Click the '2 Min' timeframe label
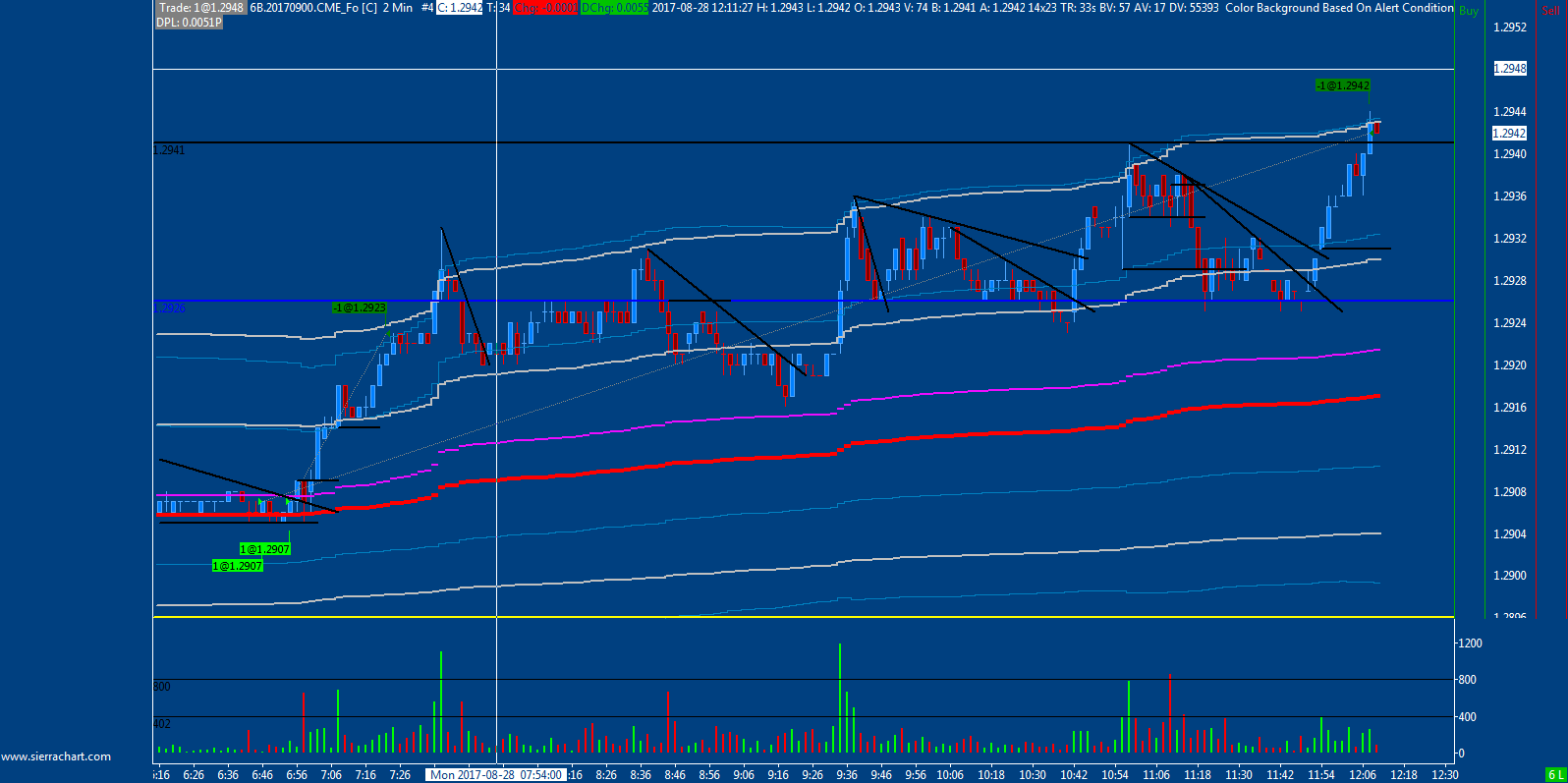The width and height of the screenshot is (1568, 783). [x=398, y=8]
